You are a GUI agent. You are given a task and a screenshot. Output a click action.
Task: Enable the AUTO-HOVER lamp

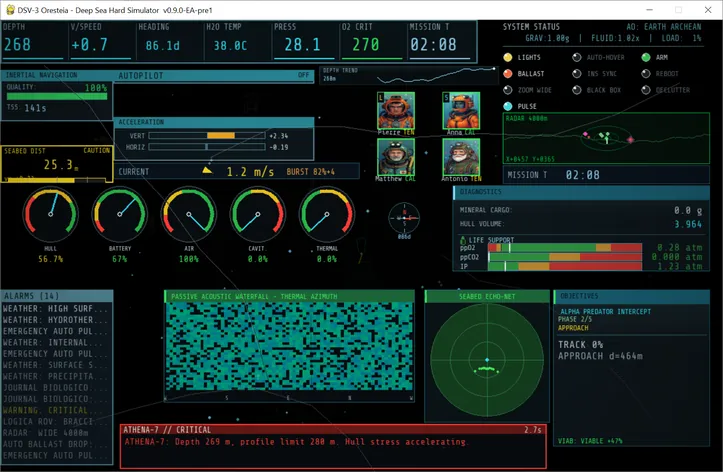point(577,57)
